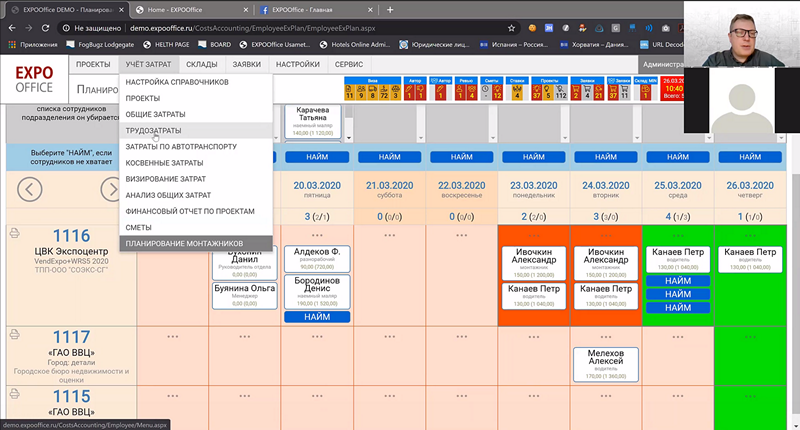Select the Карачева Татьяна employee card

tap(313, 121)
